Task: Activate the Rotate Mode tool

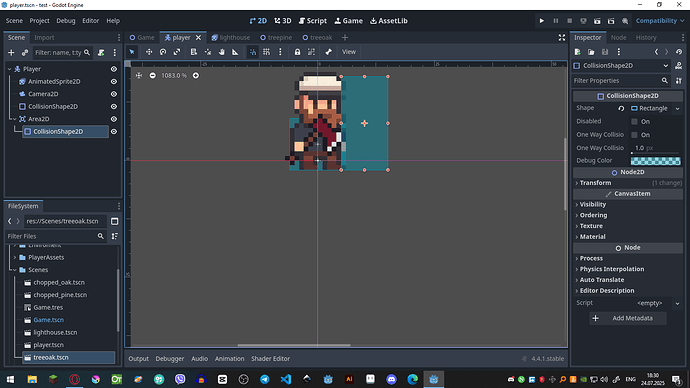Action: click(163, 52)
